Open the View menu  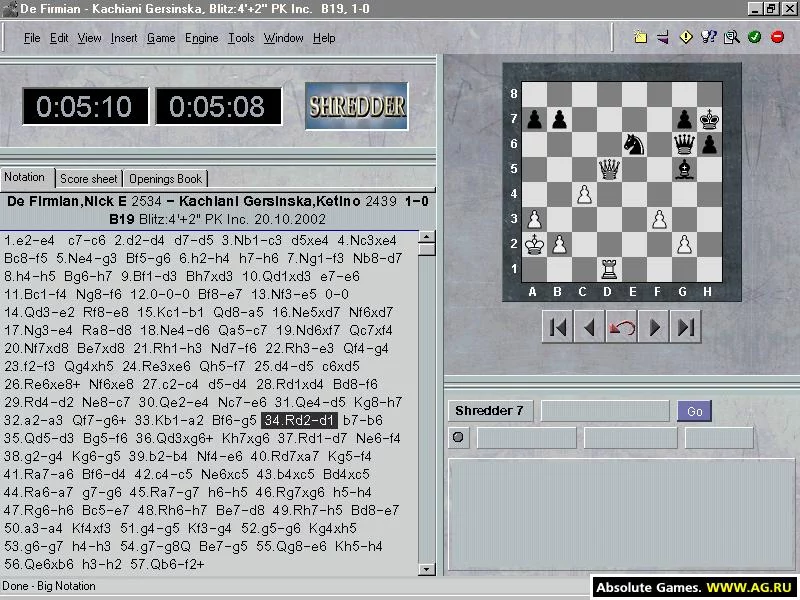point(89,38)
